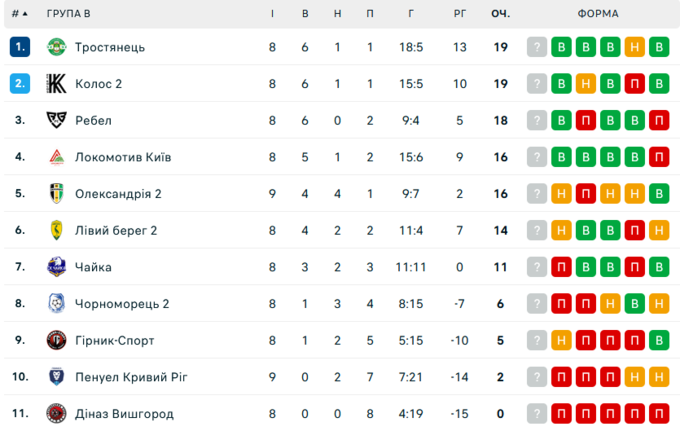Viewport: 680px width, 431px height.
Task: Click the Гірник-Спорт team logo
Action: point(56,340)
